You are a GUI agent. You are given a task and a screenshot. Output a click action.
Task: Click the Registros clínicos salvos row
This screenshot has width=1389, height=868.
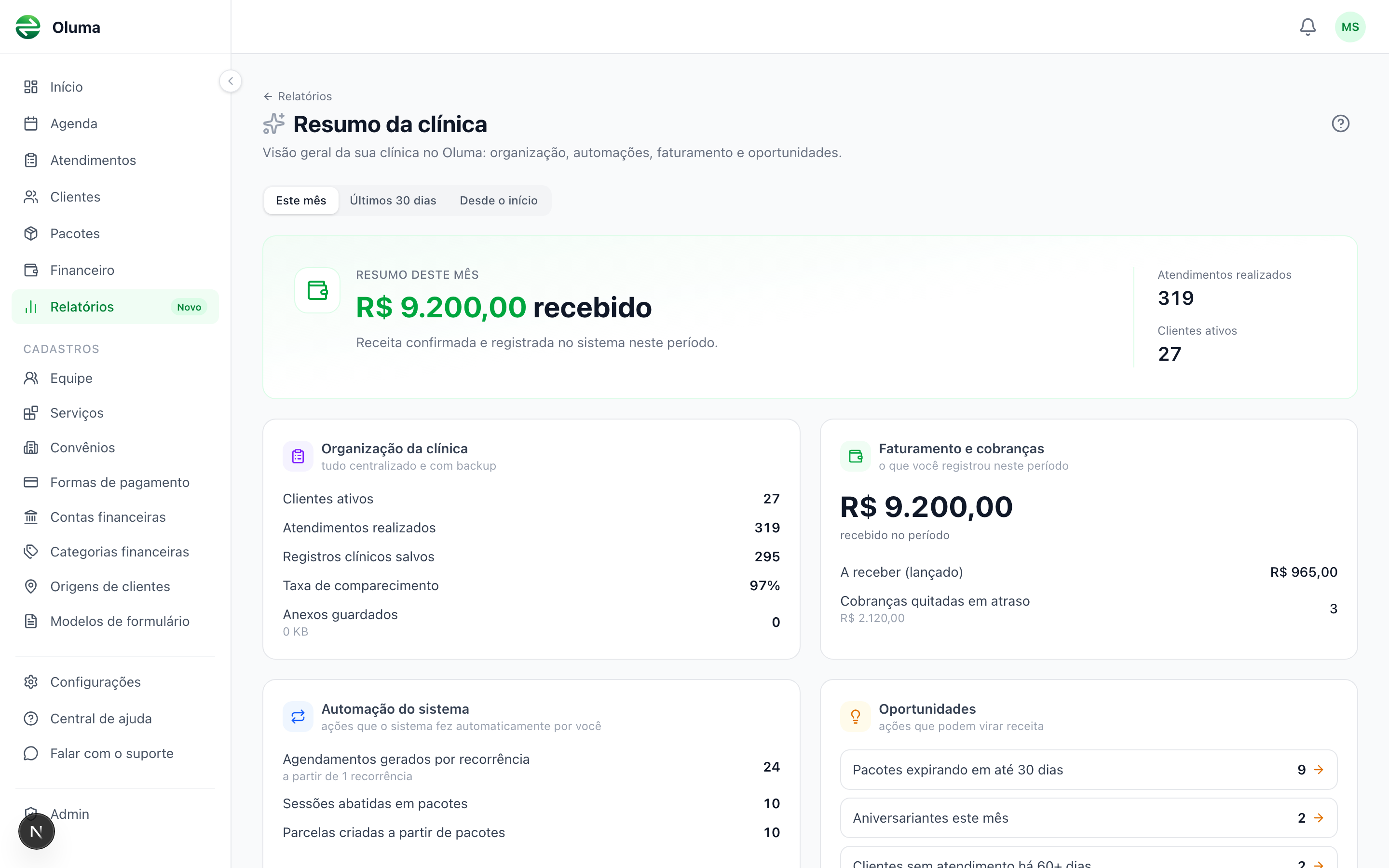[x=531, y=557]
